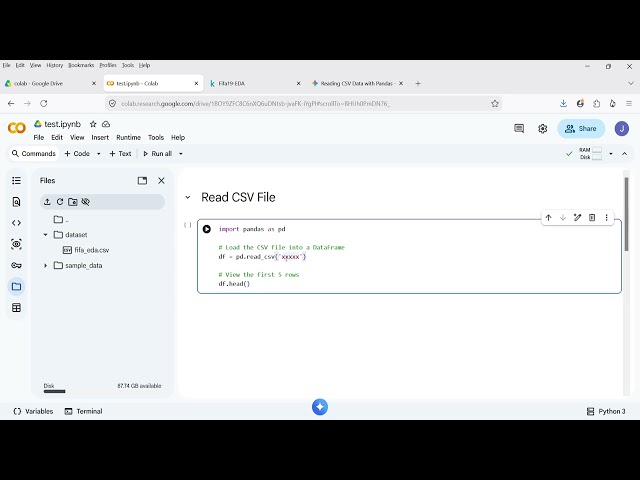Open the Variables panel

tap(33, 411)
